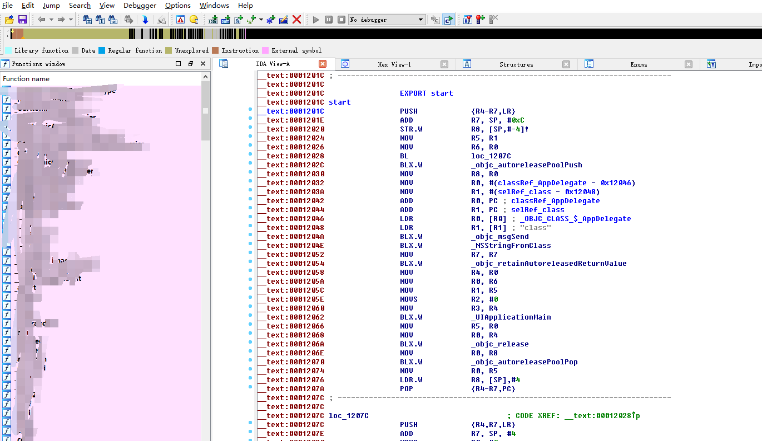The image size is (762, 441).
Task: Click the binoculars search icon
Action: (x=128, y=19)
